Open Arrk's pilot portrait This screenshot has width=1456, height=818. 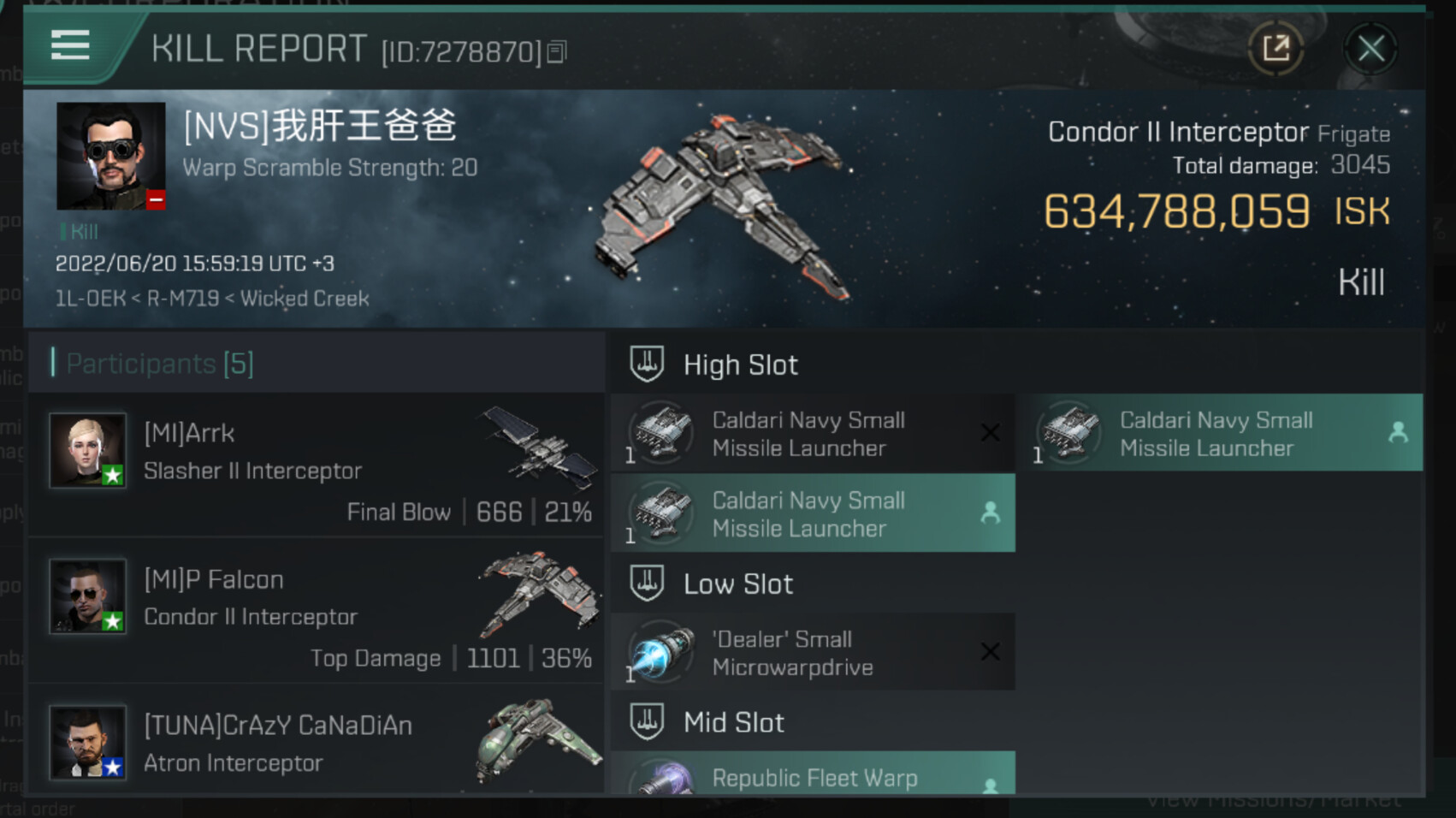pos(88,450)
